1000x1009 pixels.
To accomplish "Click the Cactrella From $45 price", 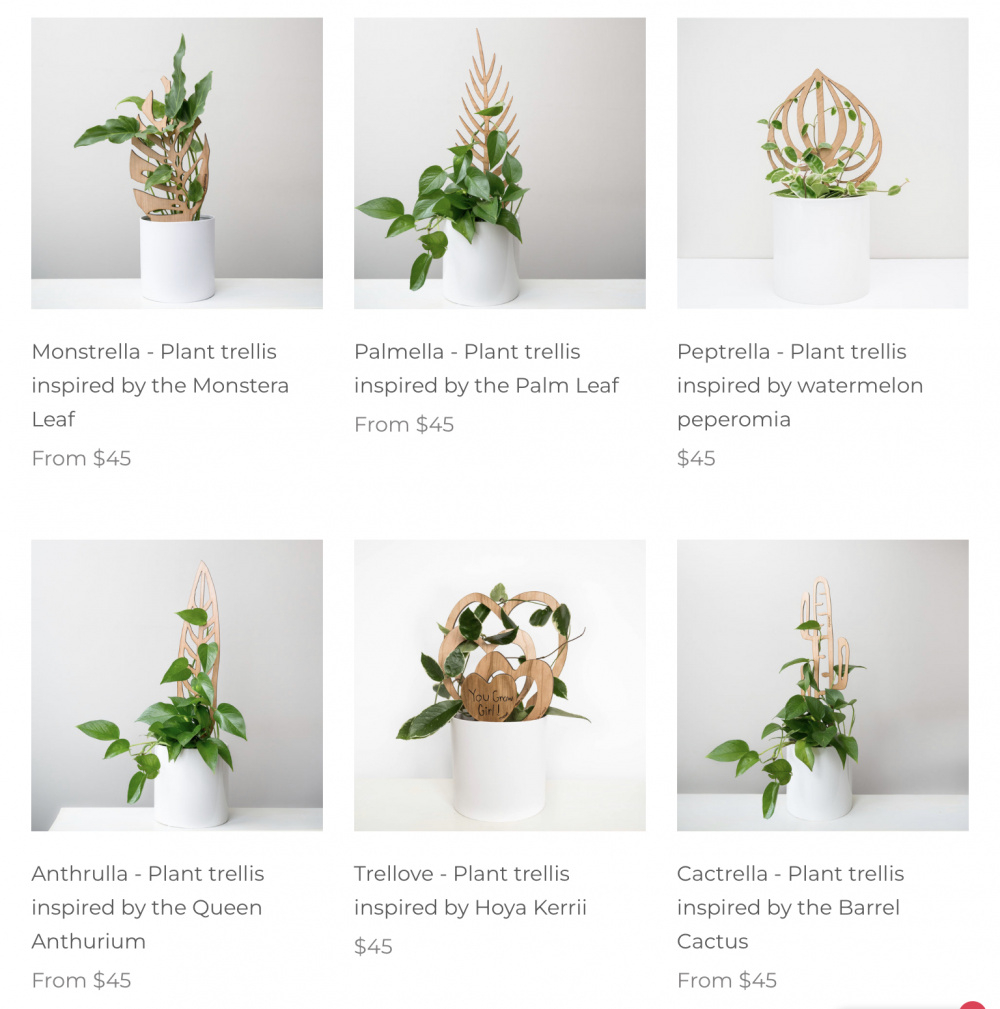I will click(x=727, y=980).
